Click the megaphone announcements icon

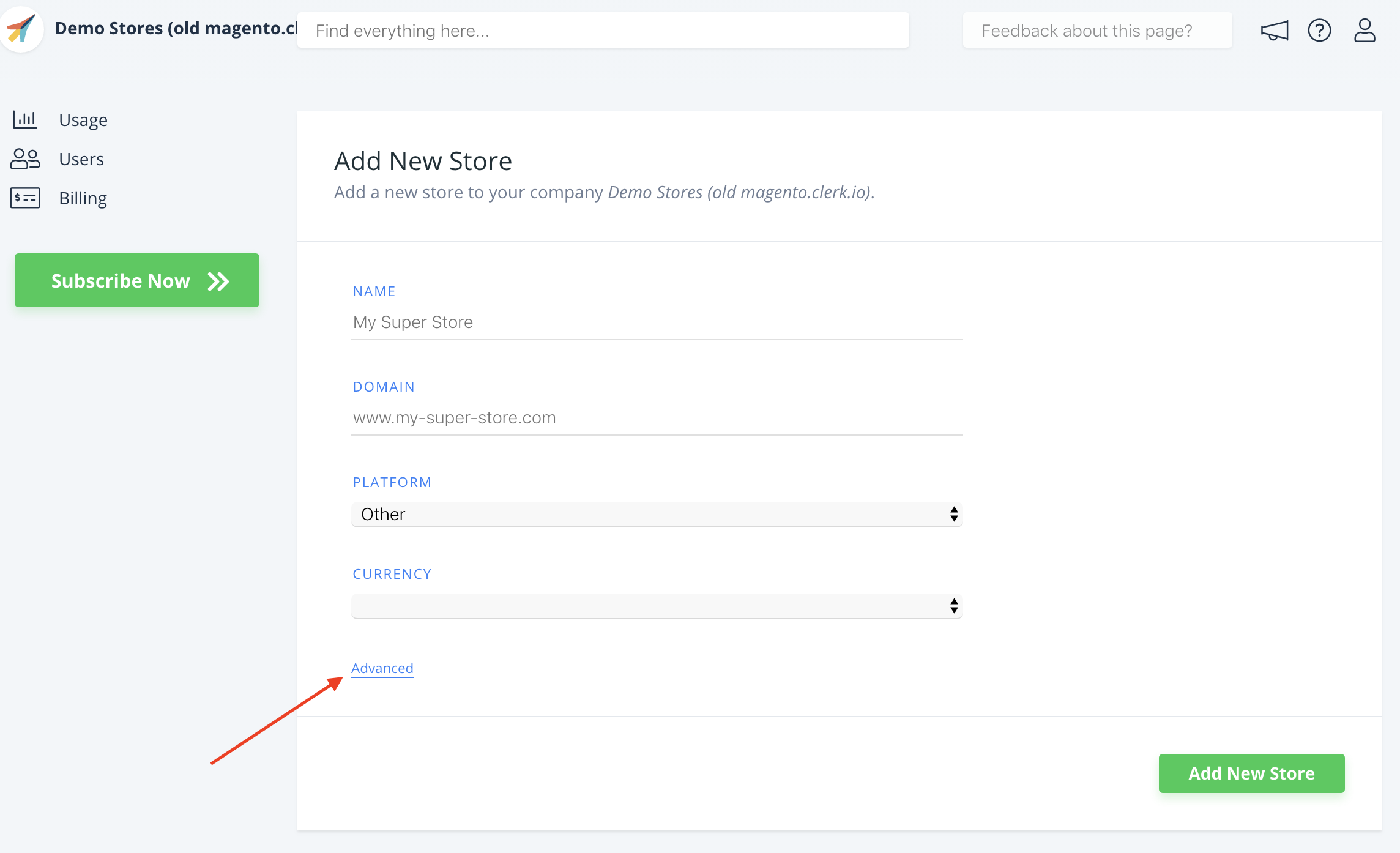1275,31
